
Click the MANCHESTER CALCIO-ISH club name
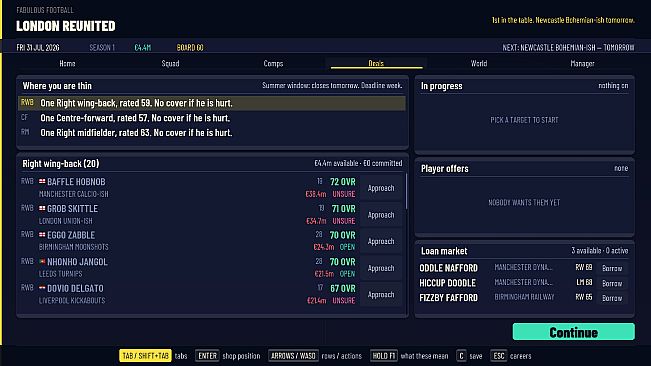[x=73, y=194]
